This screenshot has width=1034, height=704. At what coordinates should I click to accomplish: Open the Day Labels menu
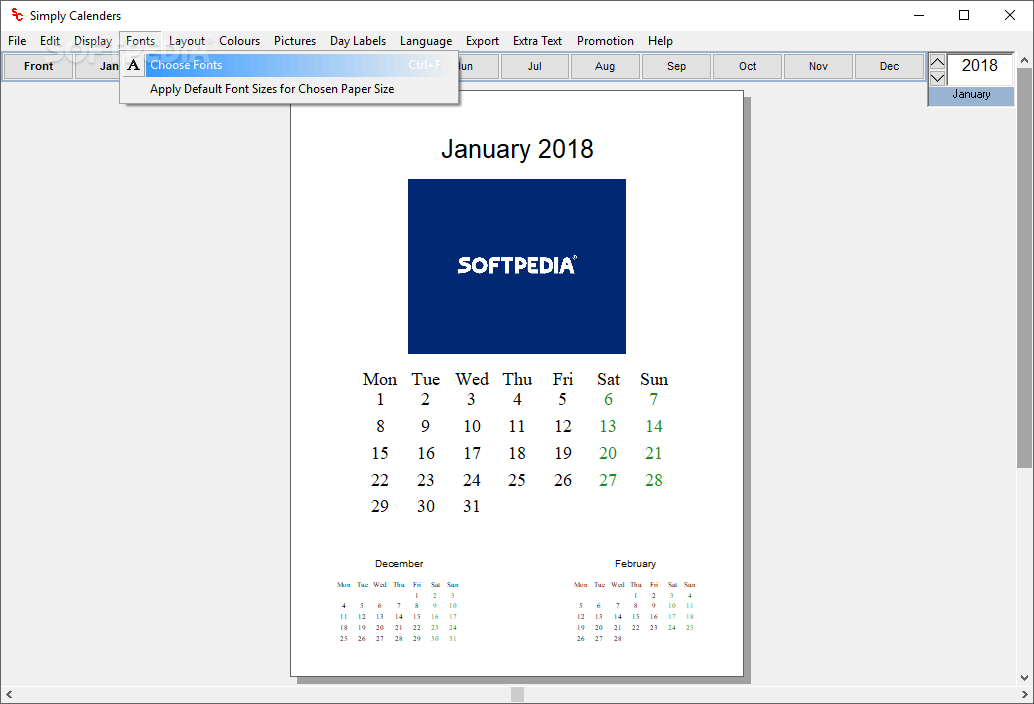click(358, 41)
